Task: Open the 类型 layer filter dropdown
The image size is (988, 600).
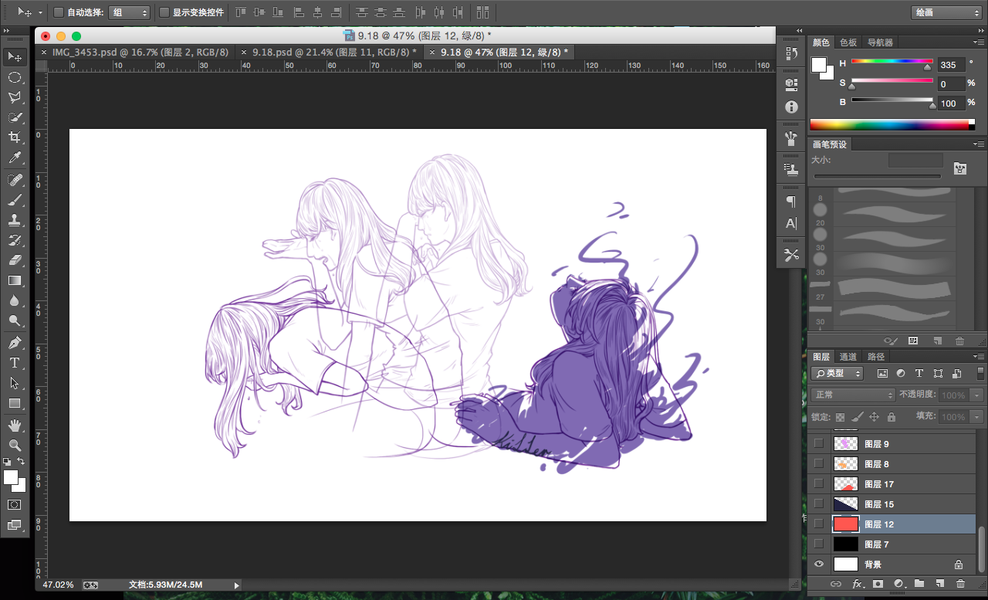Action: pos(837,374)
